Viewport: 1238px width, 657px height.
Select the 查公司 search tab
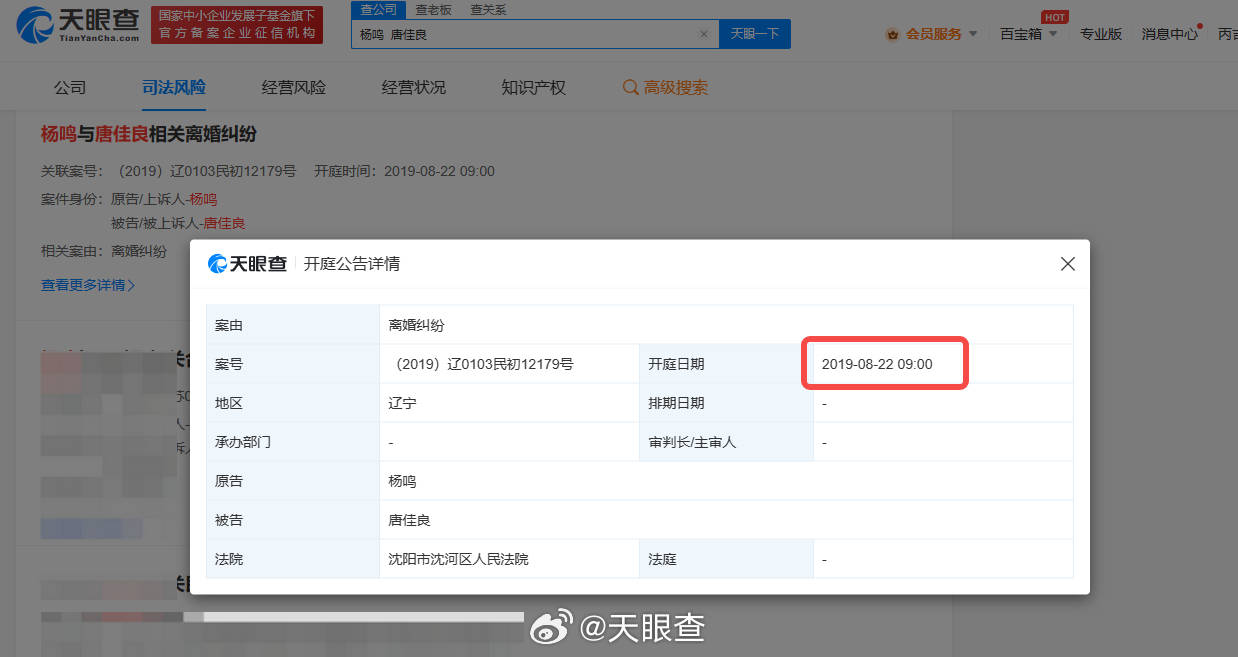tap(378, 9)
